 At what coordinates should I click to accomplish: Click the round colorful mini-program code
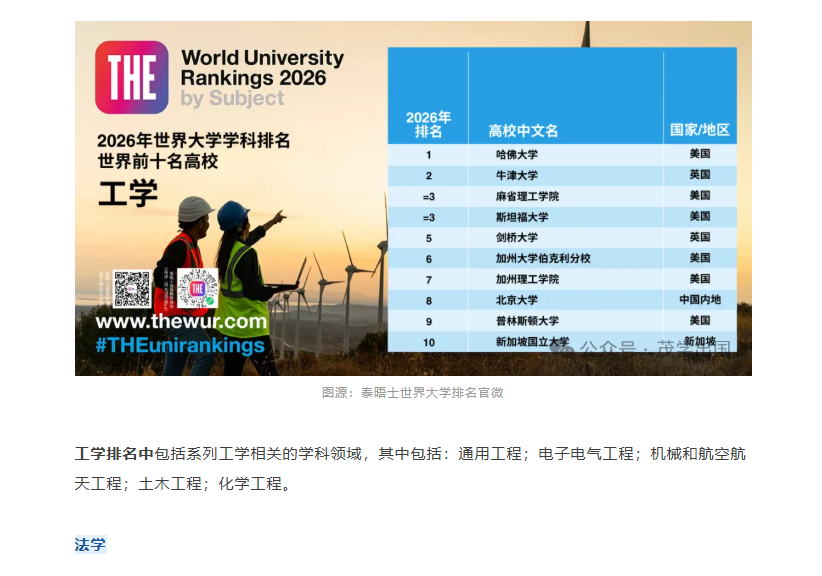tap(198, 289)
